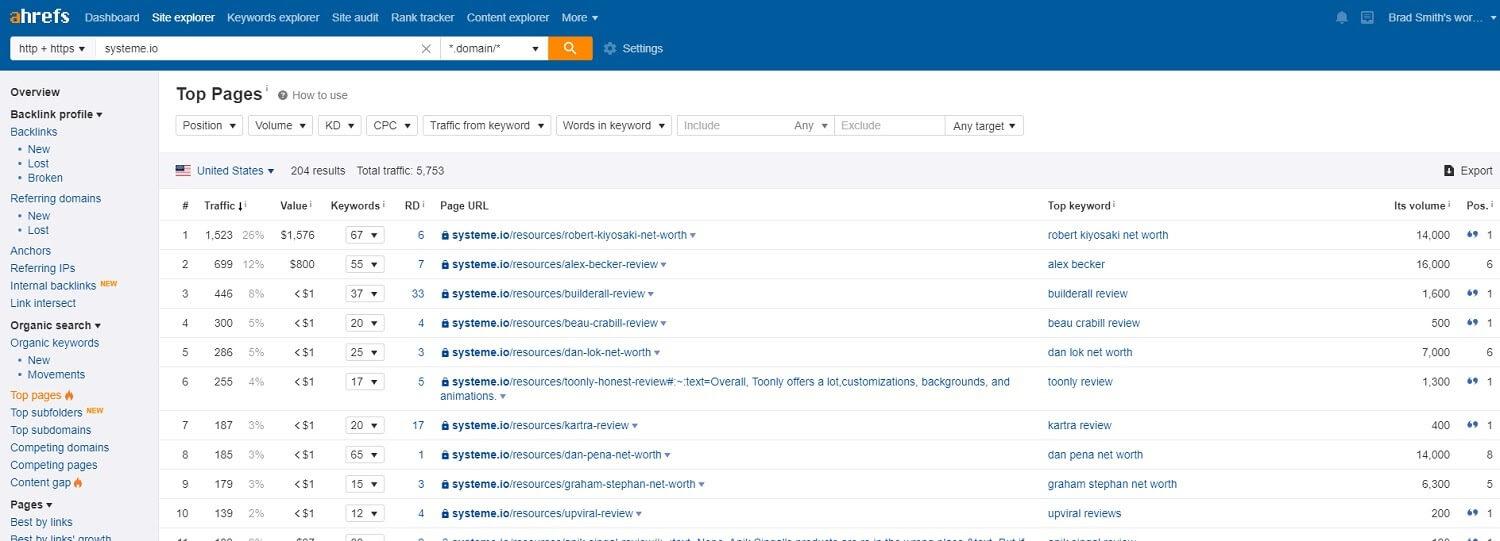Open Rank tracker tab
Image resolution: width=1500 pixels, height=541 pixels.
click(x=422, y=17)
